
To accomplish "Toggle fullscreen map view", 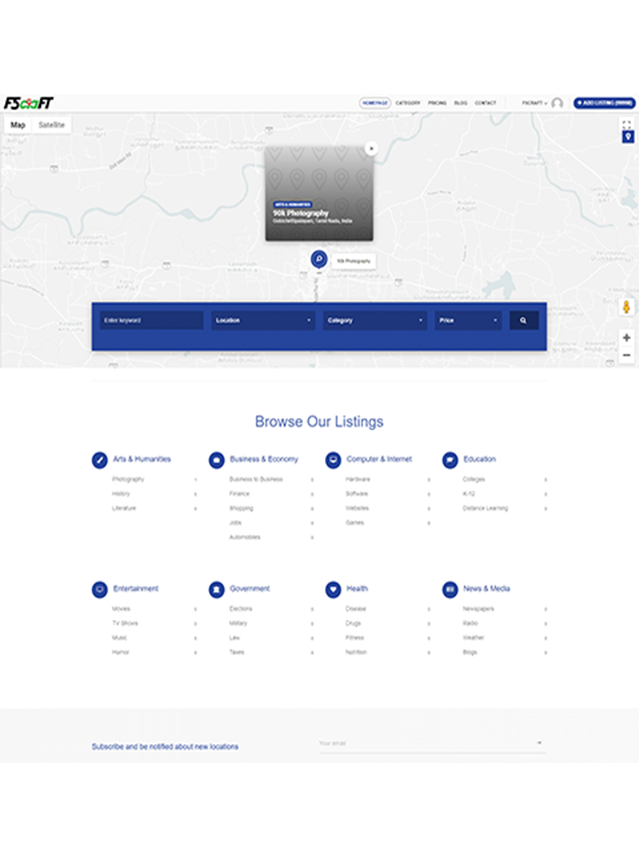I will coord(627,124).
